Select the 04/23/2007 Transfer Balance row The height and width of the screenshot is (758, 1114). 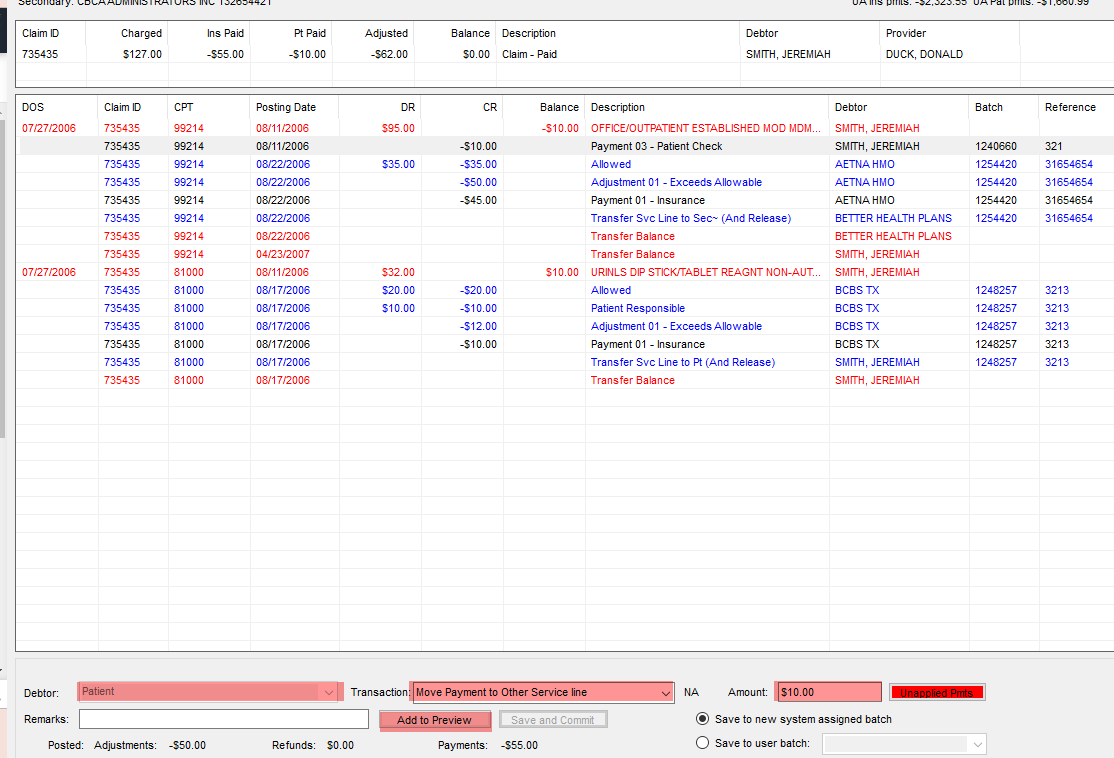pyautogui.click(x=565, y=254)
